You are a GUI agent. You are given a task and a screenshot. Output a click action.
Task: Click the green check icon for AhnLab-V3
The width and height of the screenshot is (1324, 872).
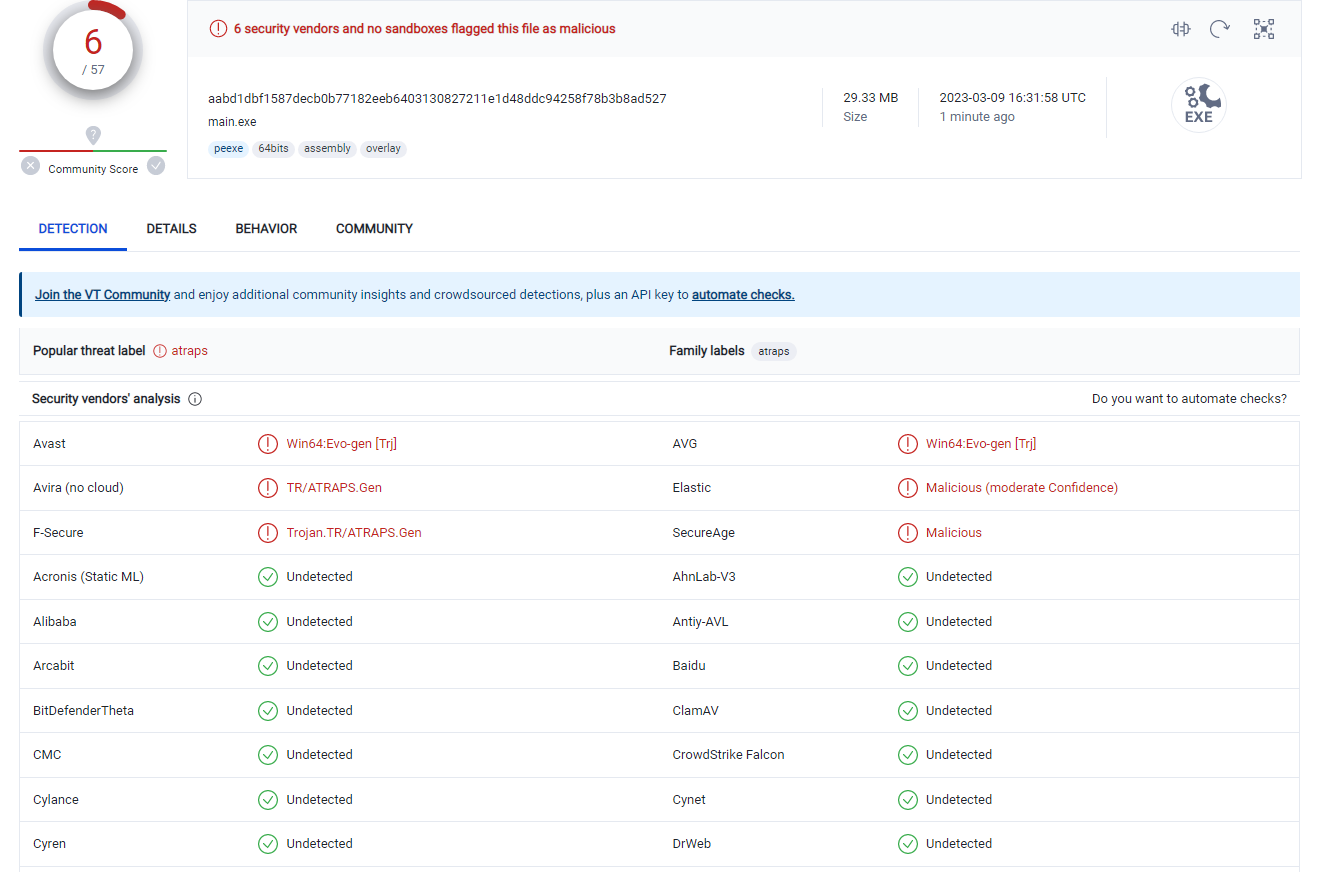click(907, 577)
